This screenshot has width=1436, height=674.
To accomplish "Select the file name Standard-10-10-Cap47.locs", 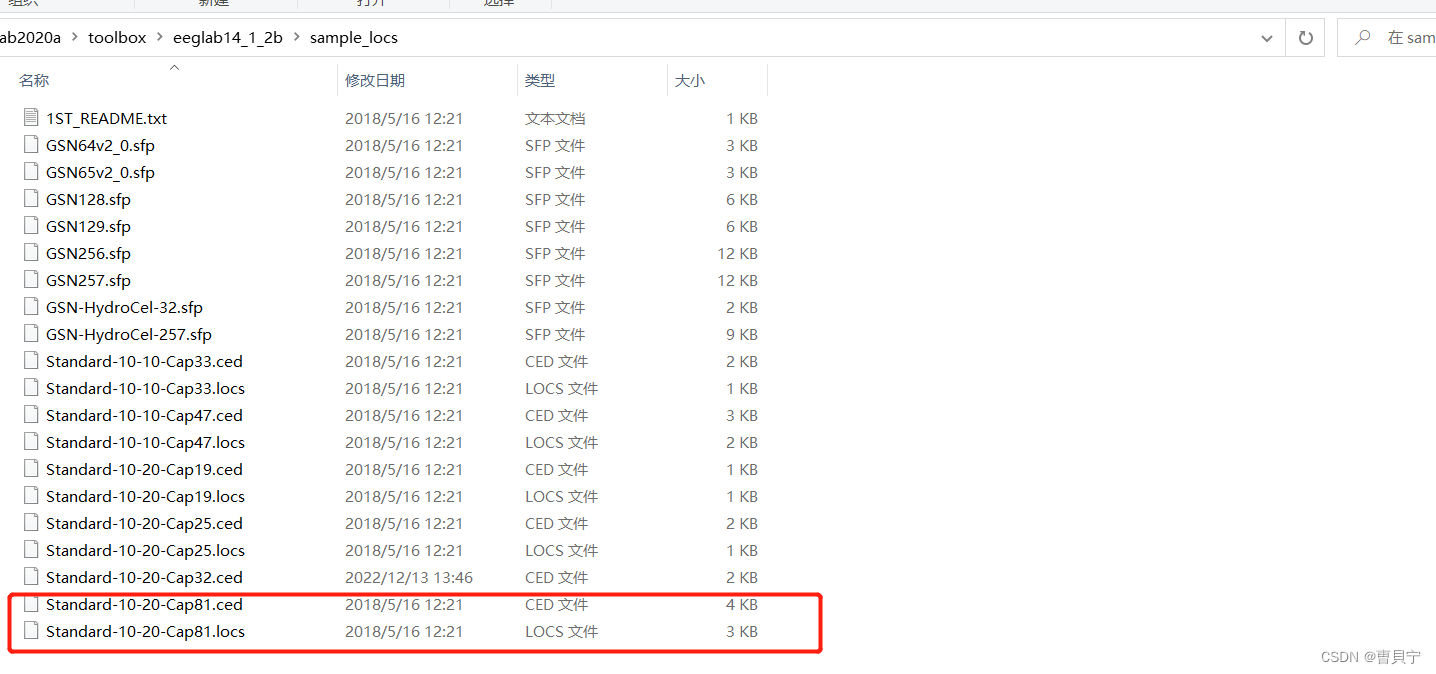I will [x=145, y=442].
